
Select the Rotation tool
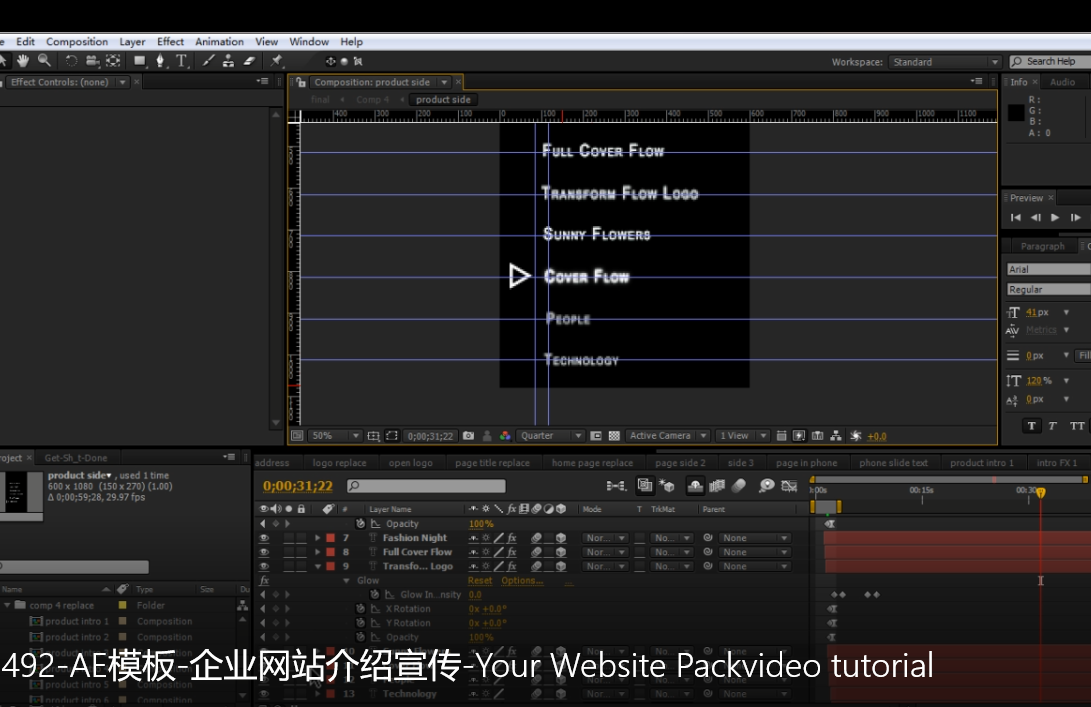(x=70, y=61)
